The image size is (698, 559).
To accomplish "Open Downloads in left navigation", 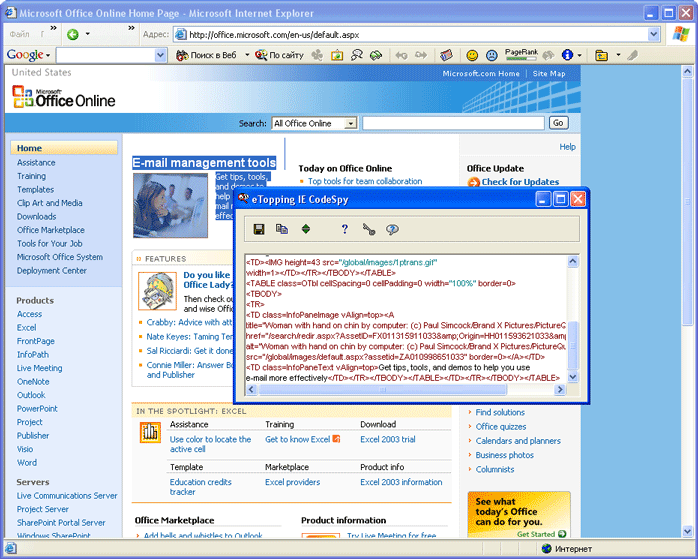I will [x=37, y=217].
